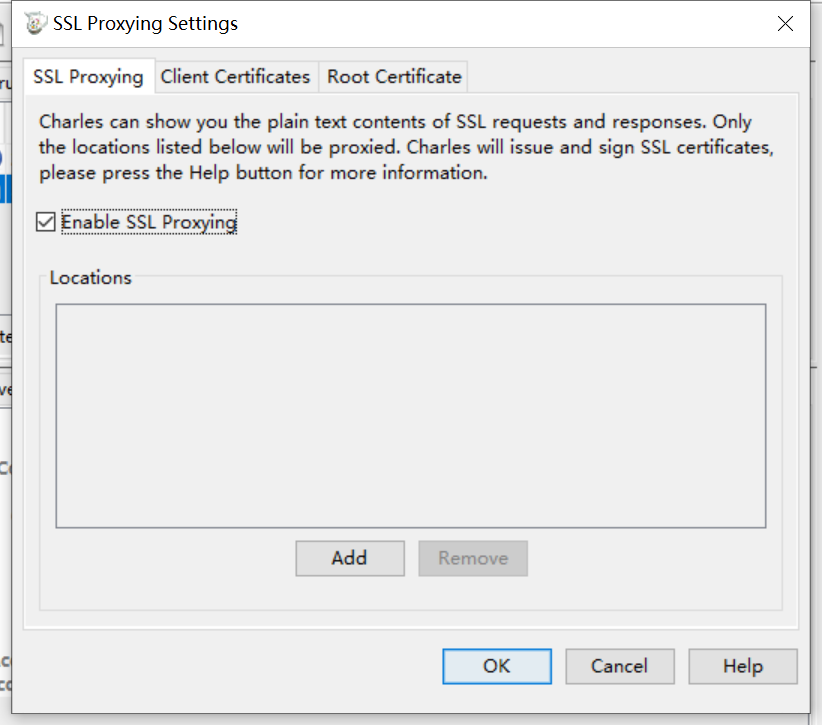Click the blue highlighted item behind dialog
Screen dimensions: 822x725
5,189
